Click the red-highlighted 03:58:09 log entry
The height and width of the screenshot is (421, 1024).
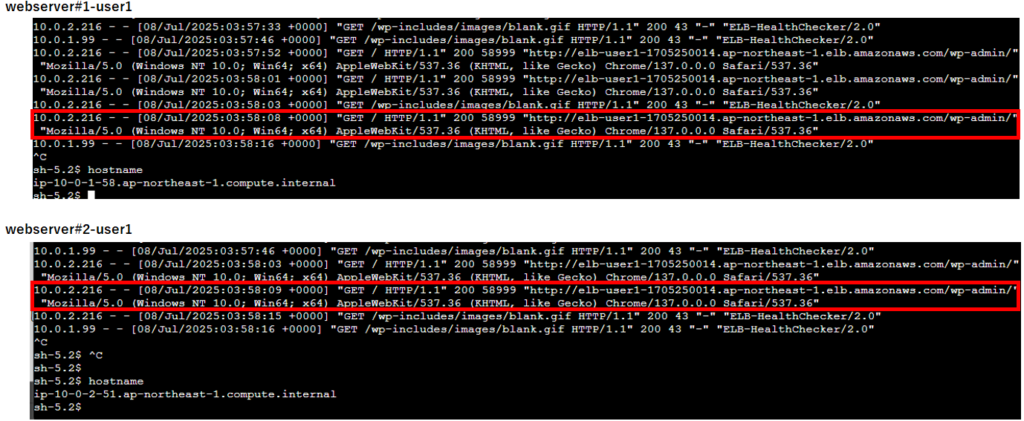point(525,296)
